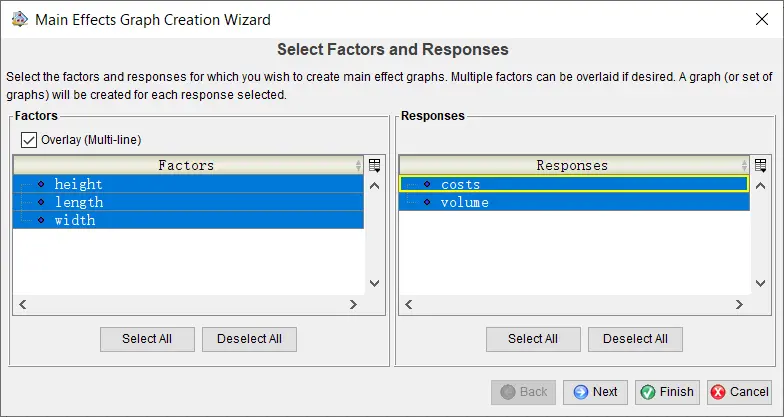Image resolution: width=784 pixels, height=417 pixels.
Task: Cancel the graph creation wizard
Action: 740,392
